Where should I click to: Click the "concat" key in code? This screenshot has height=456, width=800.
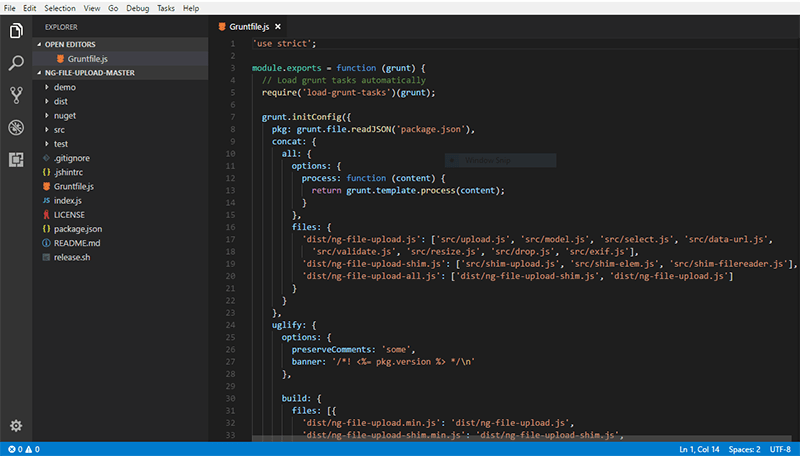pyautogui.click(x=289, y=141)
